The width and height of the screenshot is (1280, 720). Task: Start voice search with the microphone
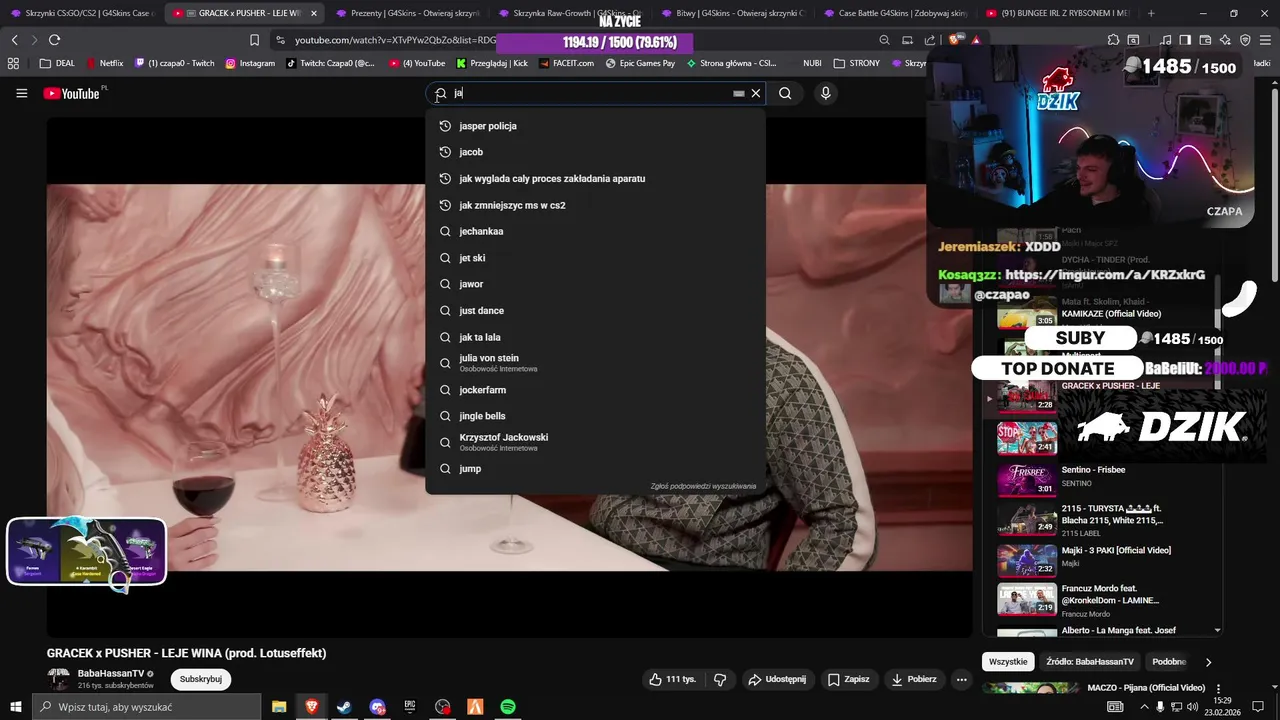pyautogui.click(x=825, y=93)
